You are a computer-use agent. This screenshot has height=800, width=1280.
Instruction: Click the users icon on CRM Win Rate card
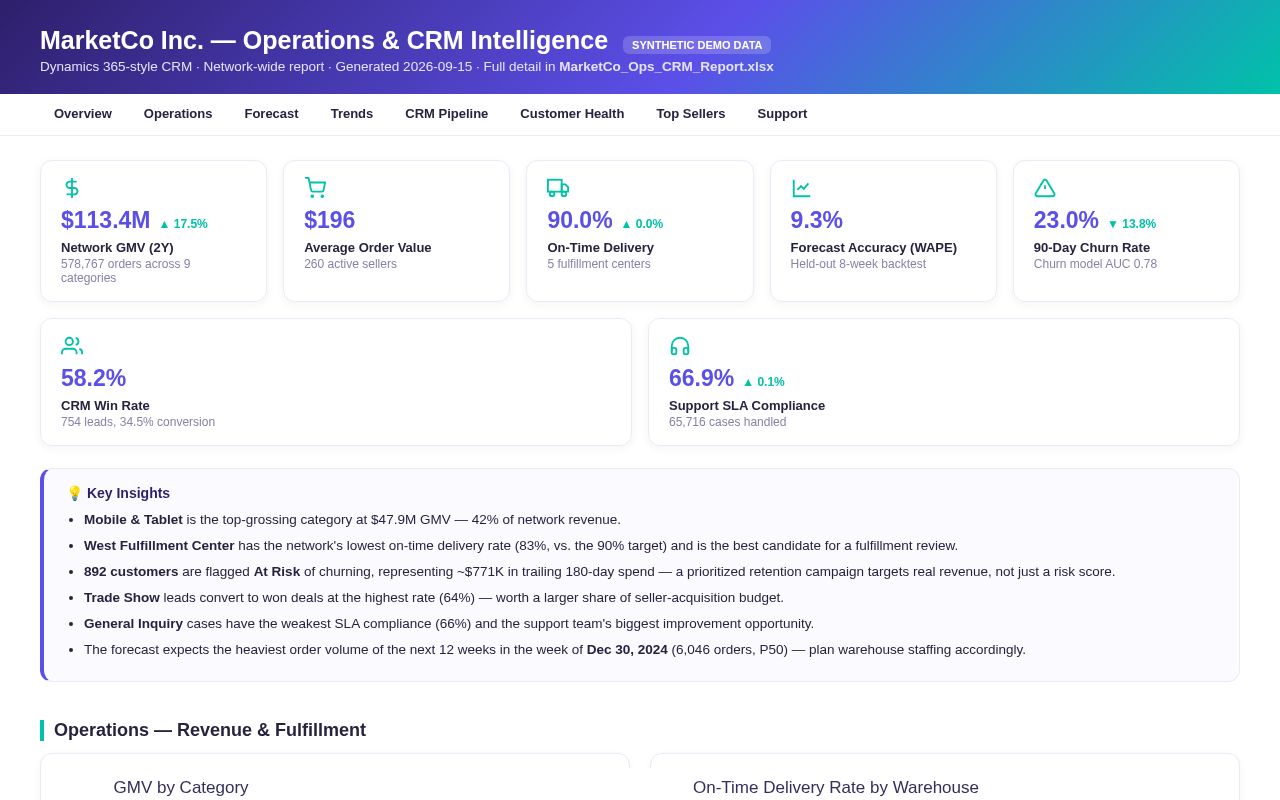coord(72,346)
